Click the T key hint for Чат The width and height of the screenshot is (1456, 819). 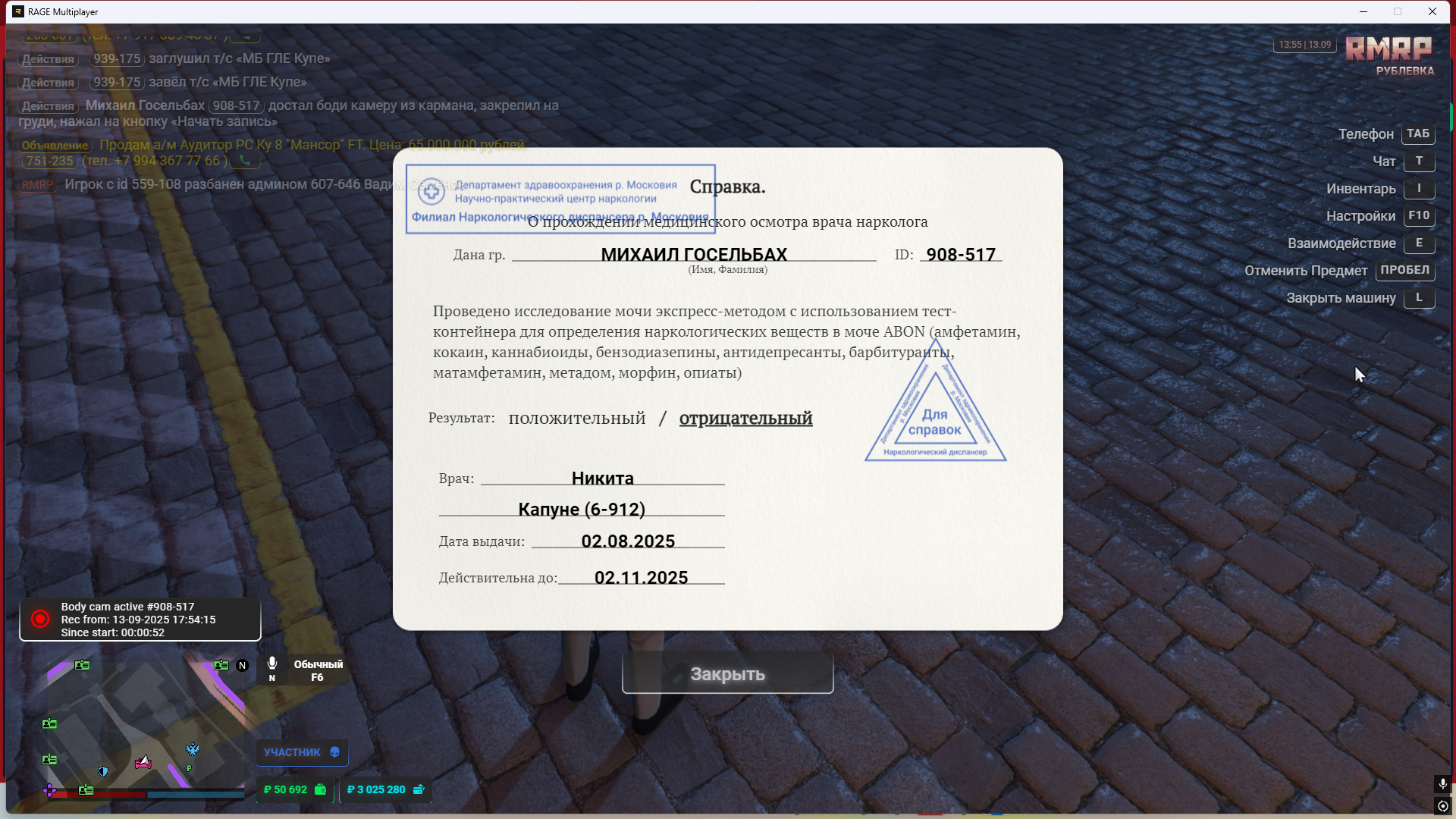[1419, 161]
